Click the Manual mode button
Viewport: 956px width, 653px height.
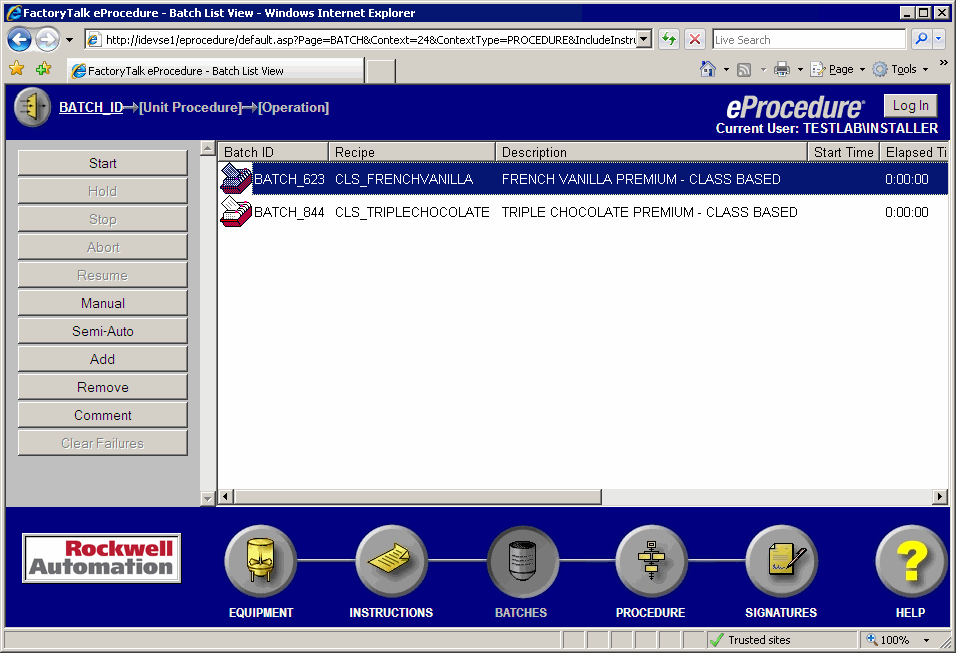coord(102,303)
